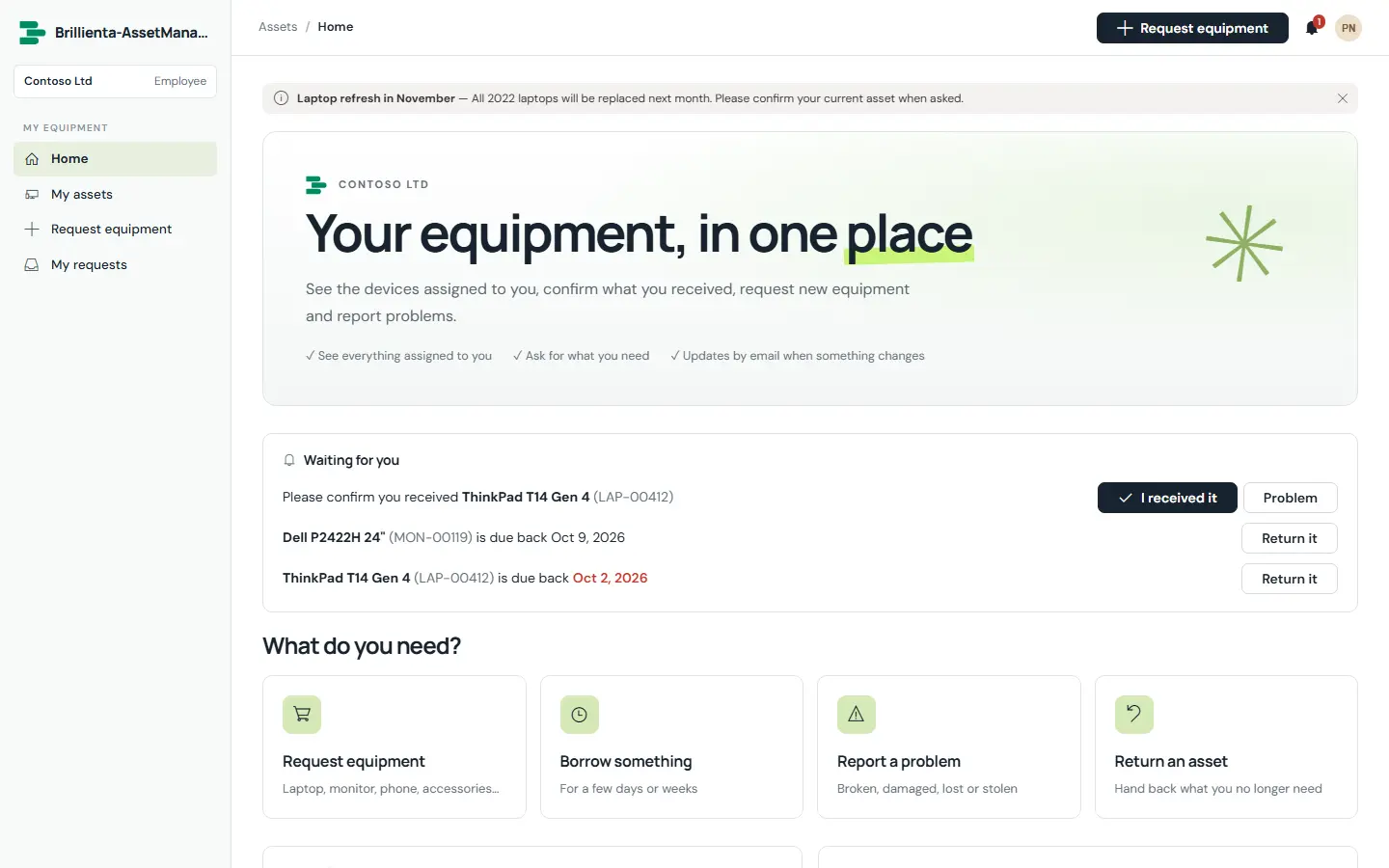Select Request equipment in the sidebar
Screen dimensions: 1389x868
point(115,230)
